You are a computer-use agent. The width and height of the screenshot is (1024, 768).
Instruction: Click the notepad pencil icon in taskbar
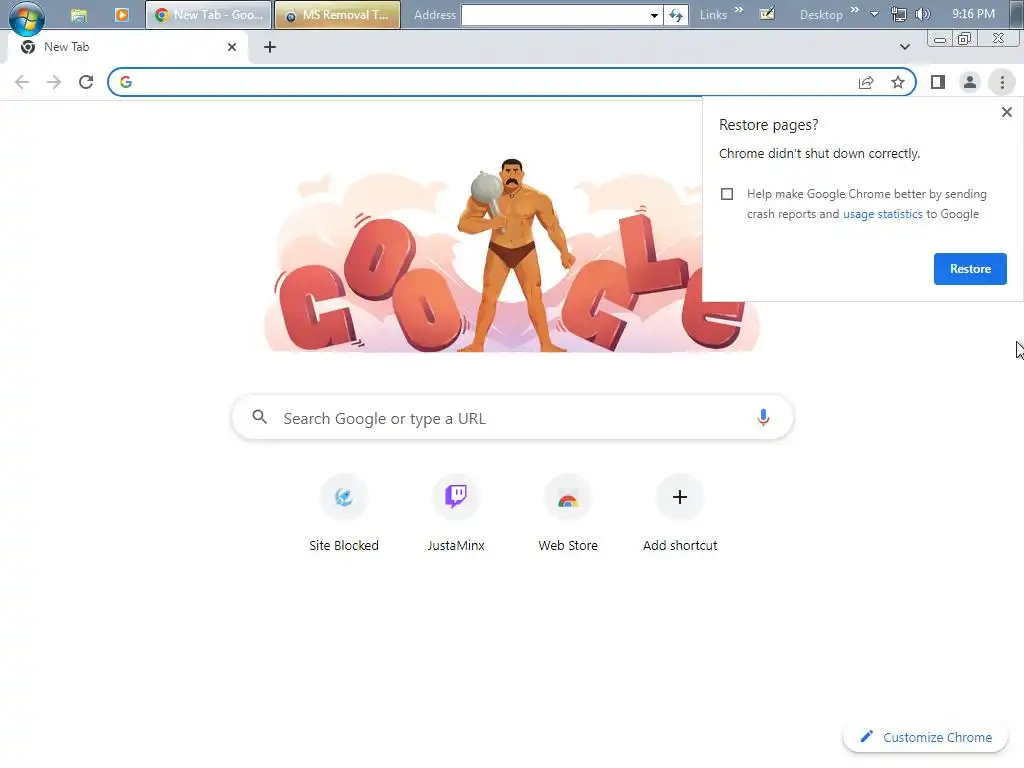767,13
